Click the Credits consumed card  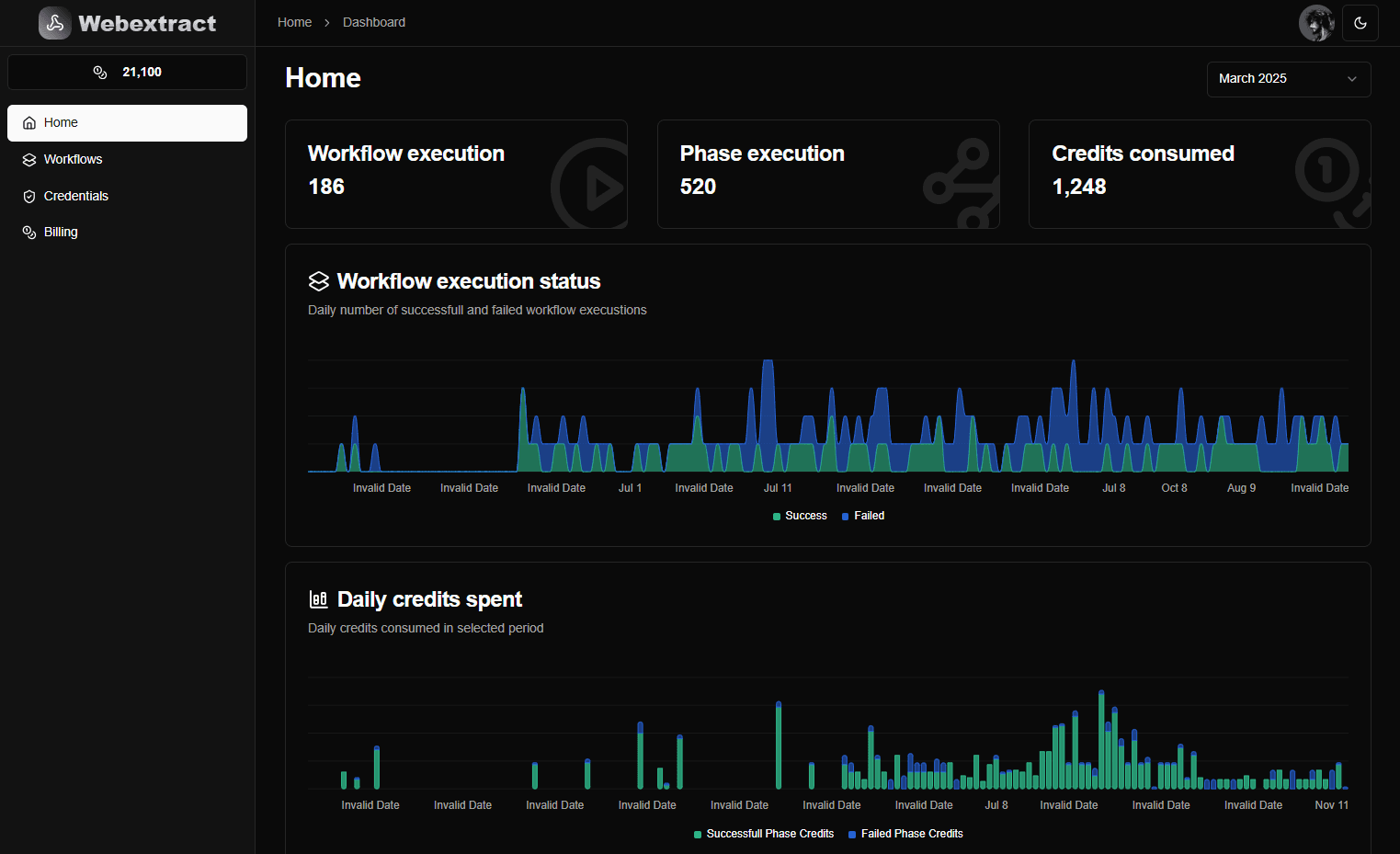coord(1200,174)
